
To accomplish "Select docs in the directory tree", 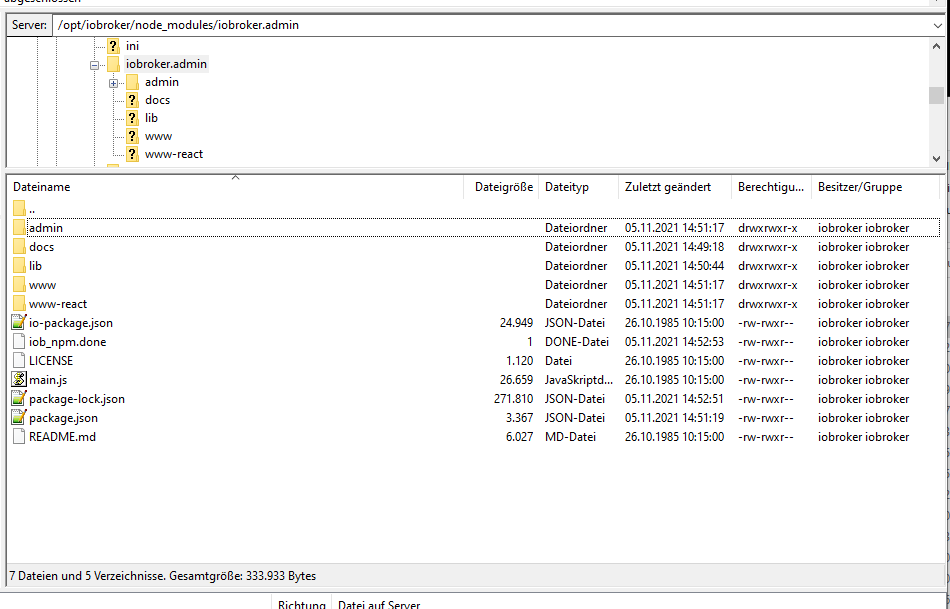I will point(157,100).
